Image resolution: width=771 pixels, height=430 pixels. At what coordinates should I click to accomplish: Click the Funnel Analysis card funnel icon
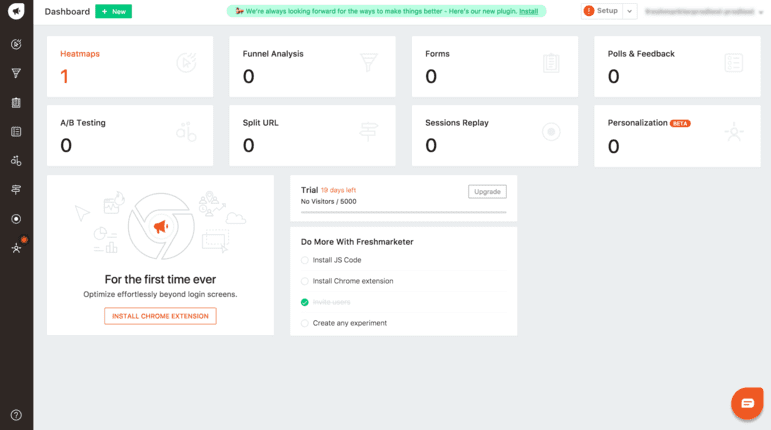(x=368, y=62)
